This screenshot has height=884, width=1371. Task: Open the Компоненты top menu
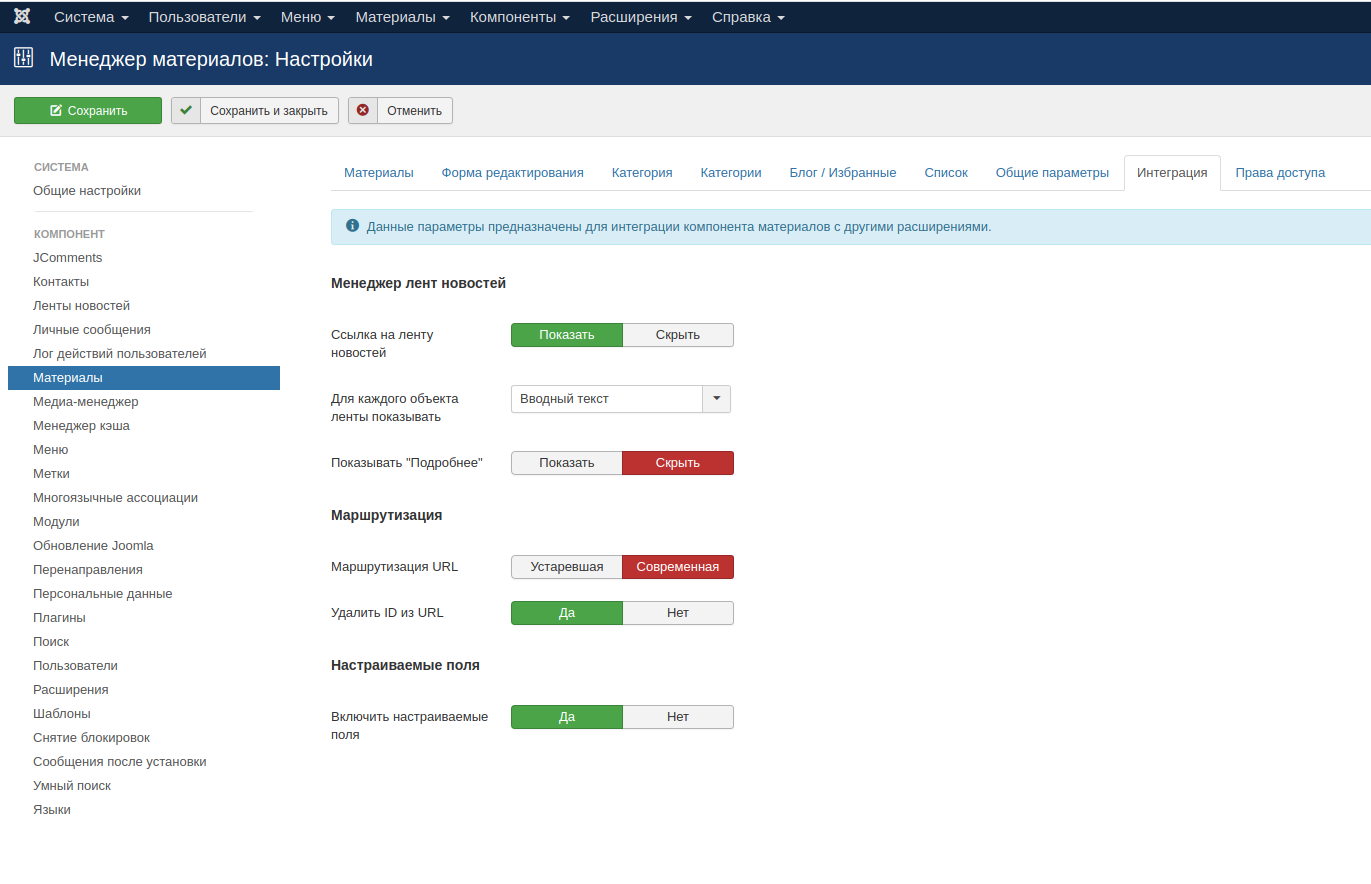click(519, 17)
